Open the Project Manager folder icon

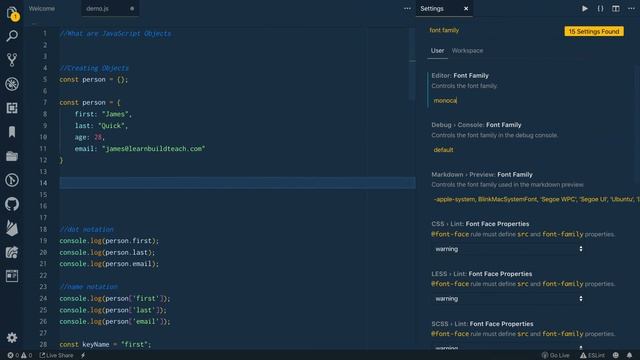tap(12, 156)
